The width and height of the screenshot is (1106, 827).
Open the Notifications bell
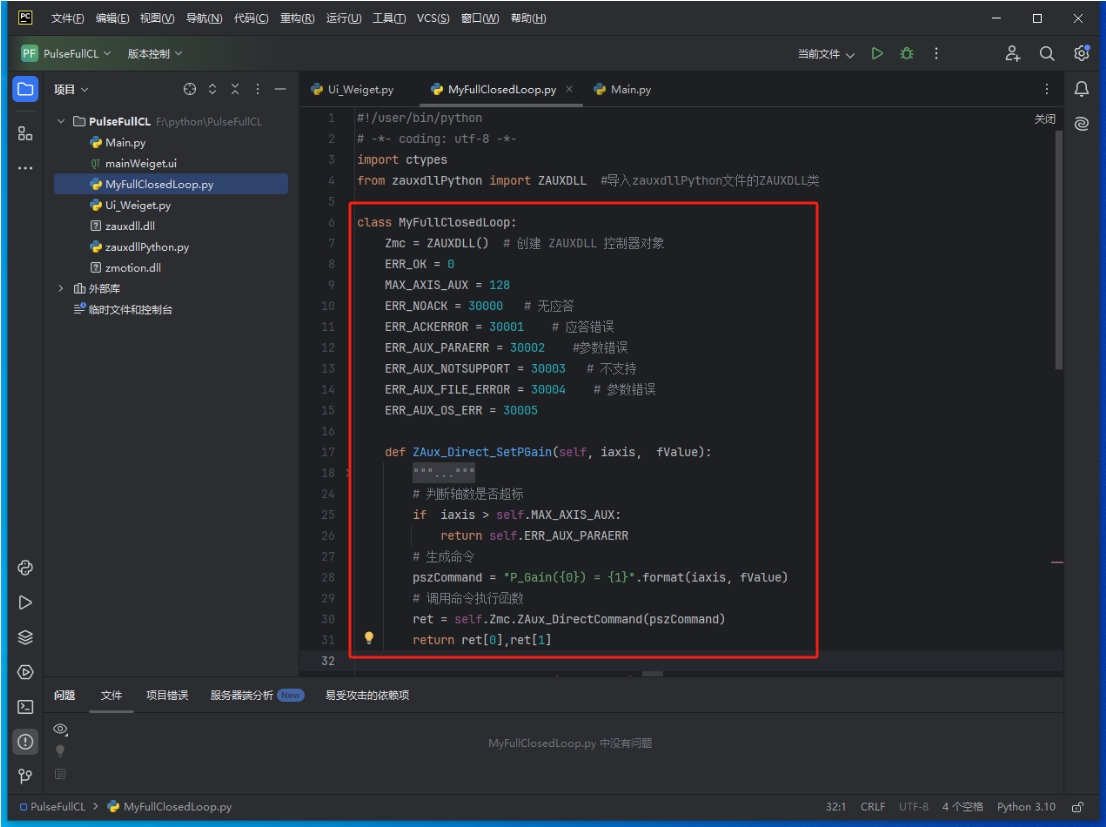[x=1081, y=89]
